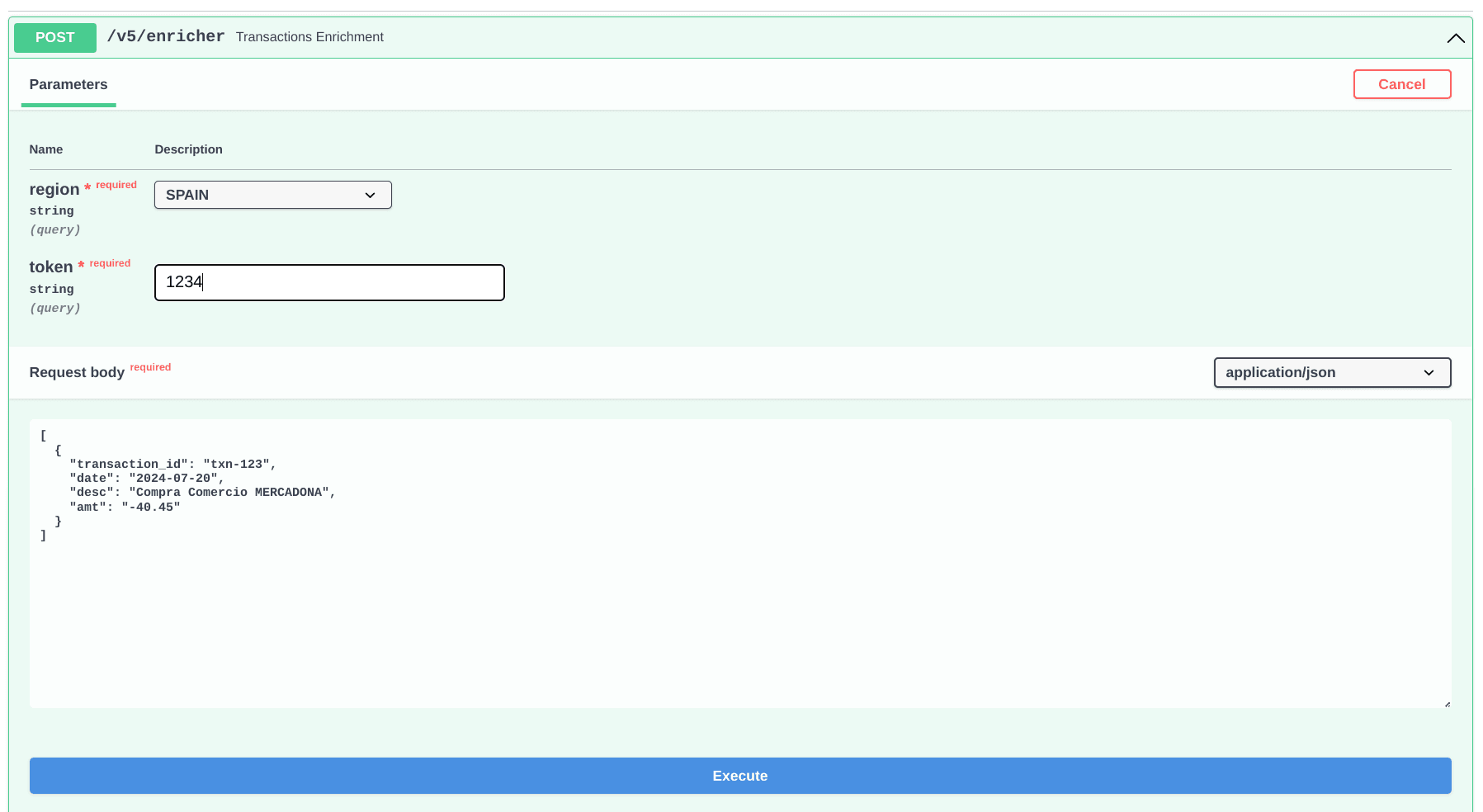Open the Parameters tab

click(68, 84)
